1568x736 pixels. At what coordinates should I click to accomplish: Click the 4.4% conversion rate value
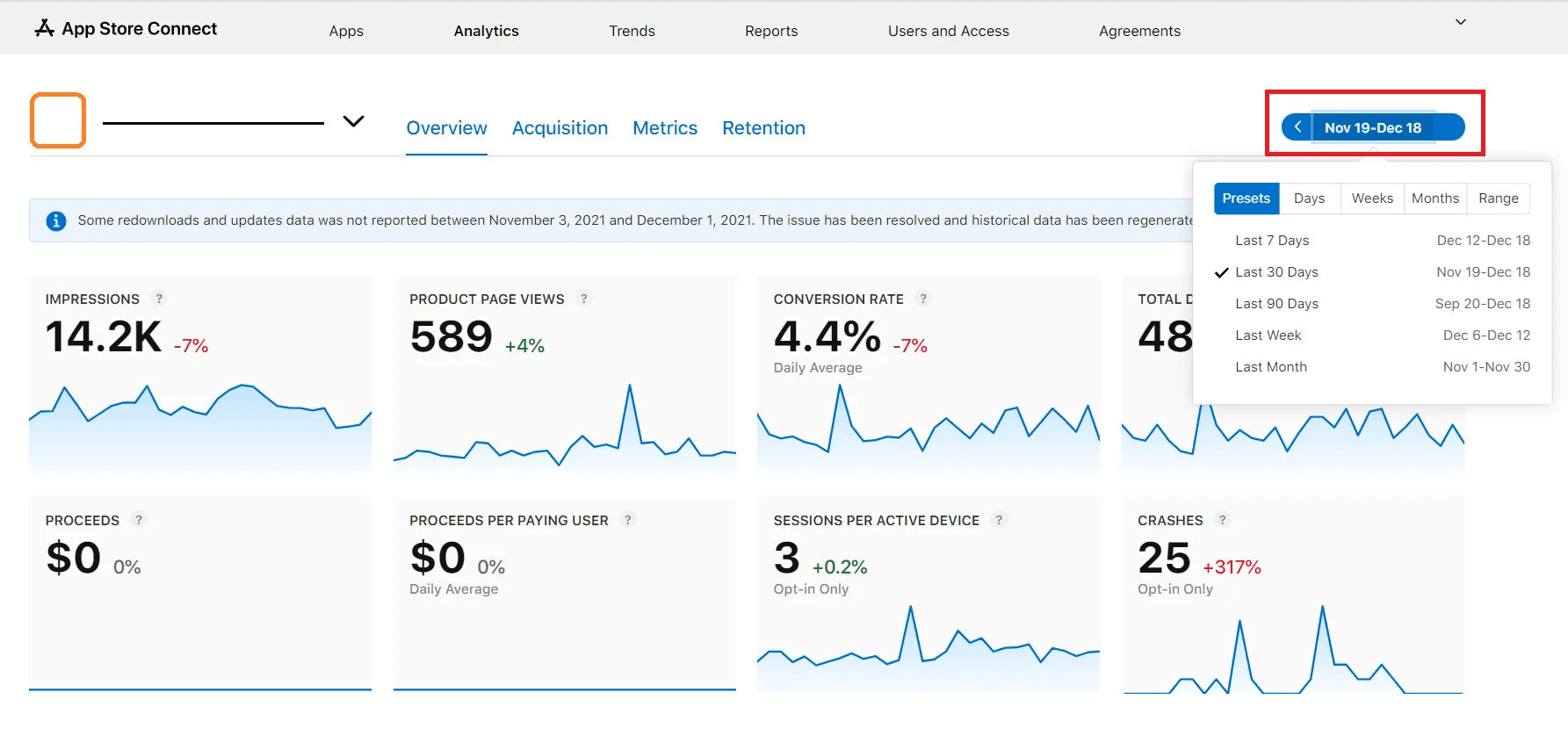click(827, 337)
